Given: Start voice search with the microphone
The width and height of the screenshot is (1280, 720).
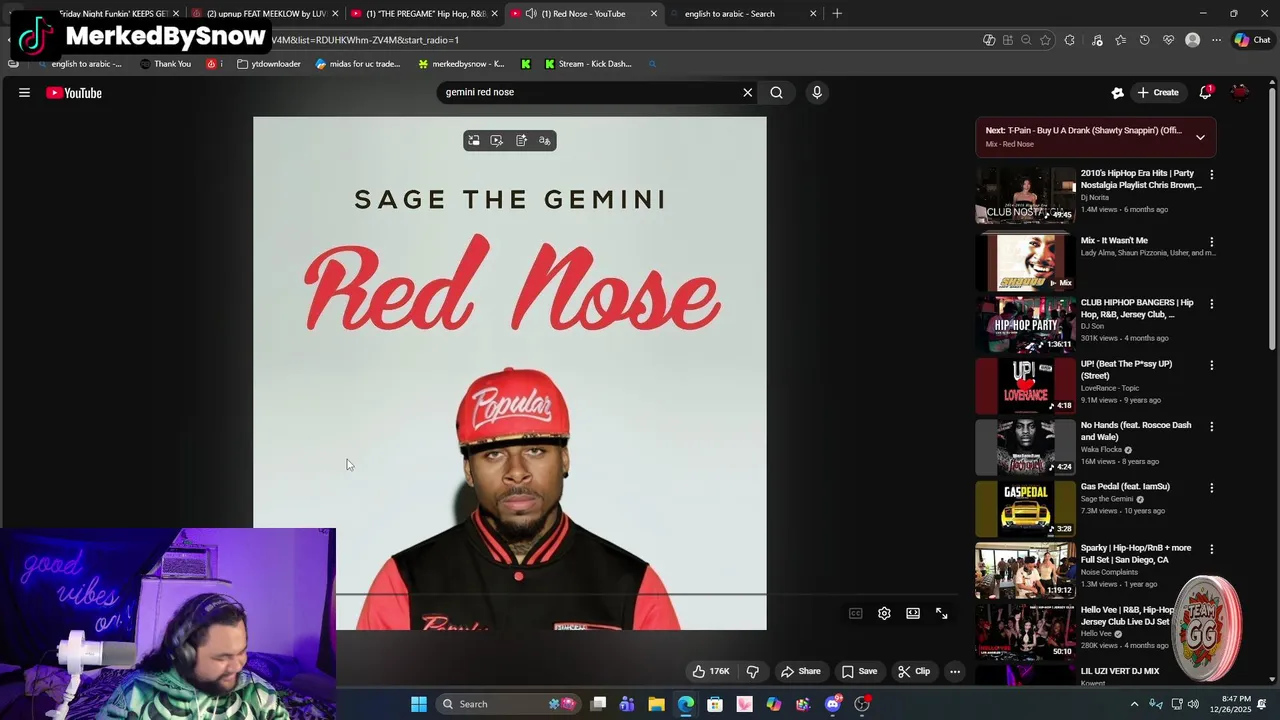Looking at the screenshot, I should point(817,92).
